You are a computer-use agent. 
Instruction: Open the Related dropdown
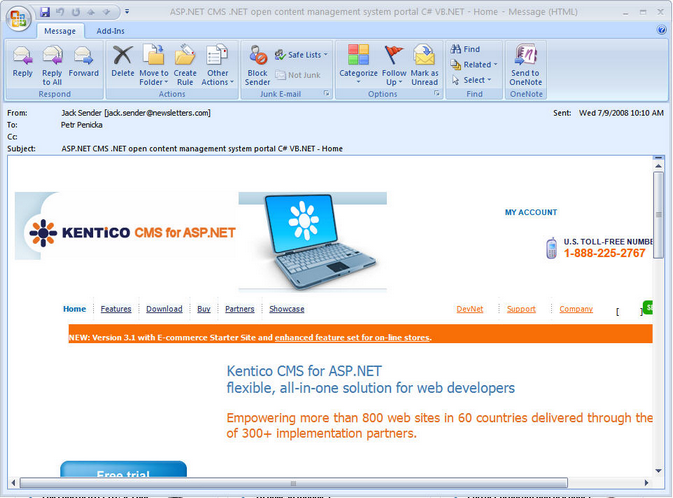pos(474,64)
